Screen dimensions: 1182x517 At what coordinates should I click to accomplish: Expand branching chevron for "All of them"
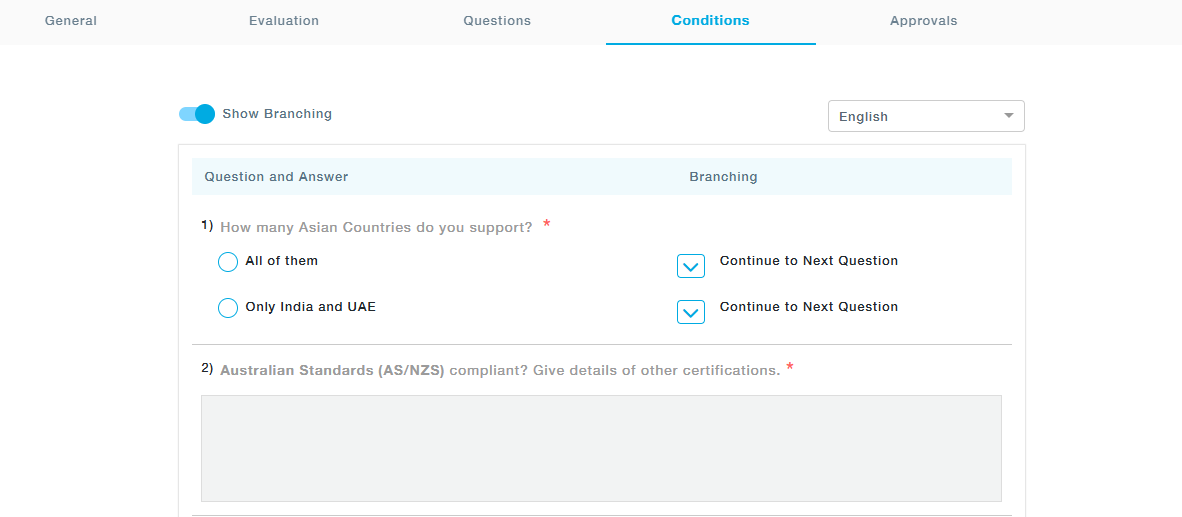pos(691,266)
